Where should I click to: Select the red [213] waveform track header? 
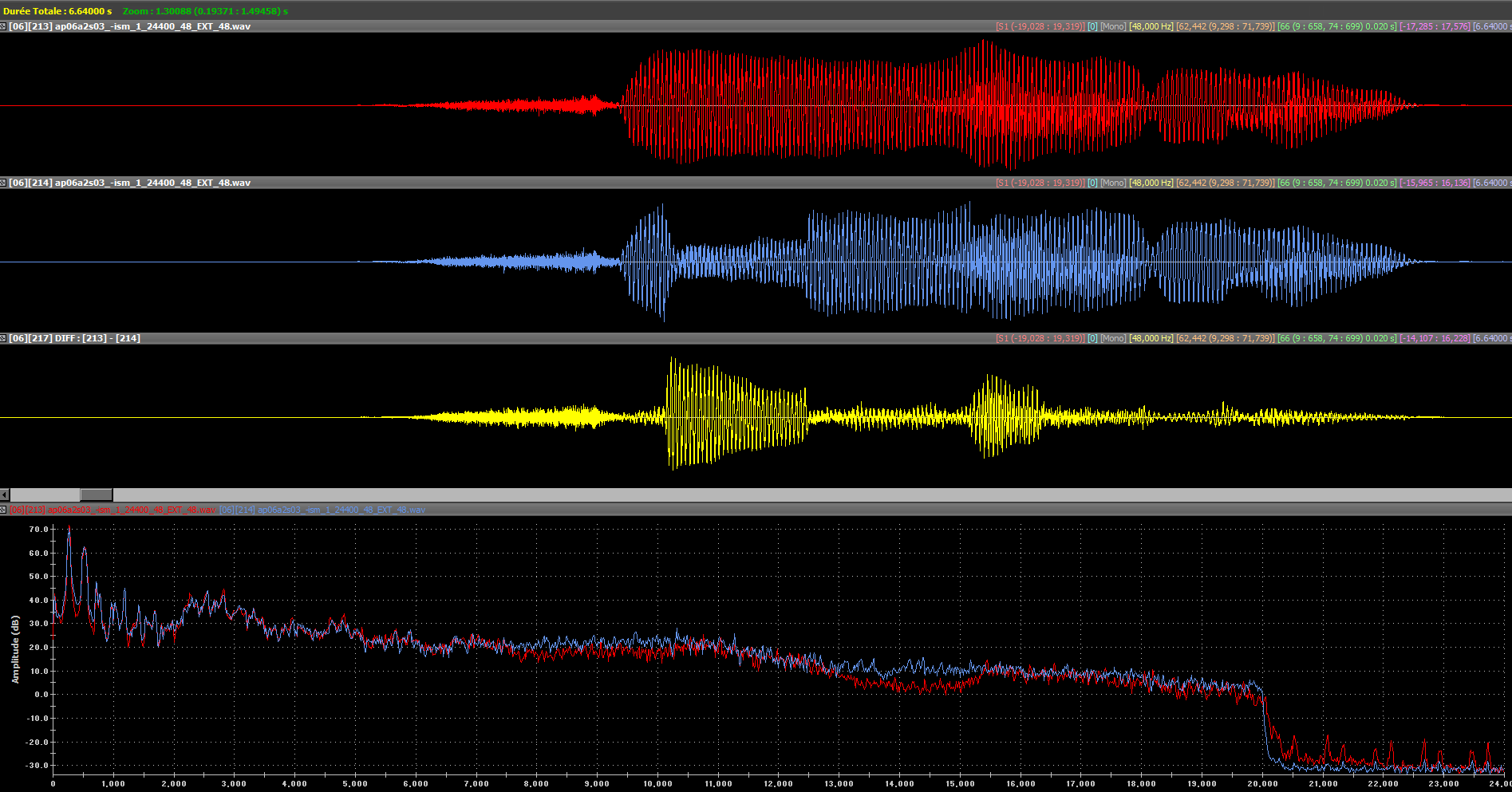coord(130,26)
